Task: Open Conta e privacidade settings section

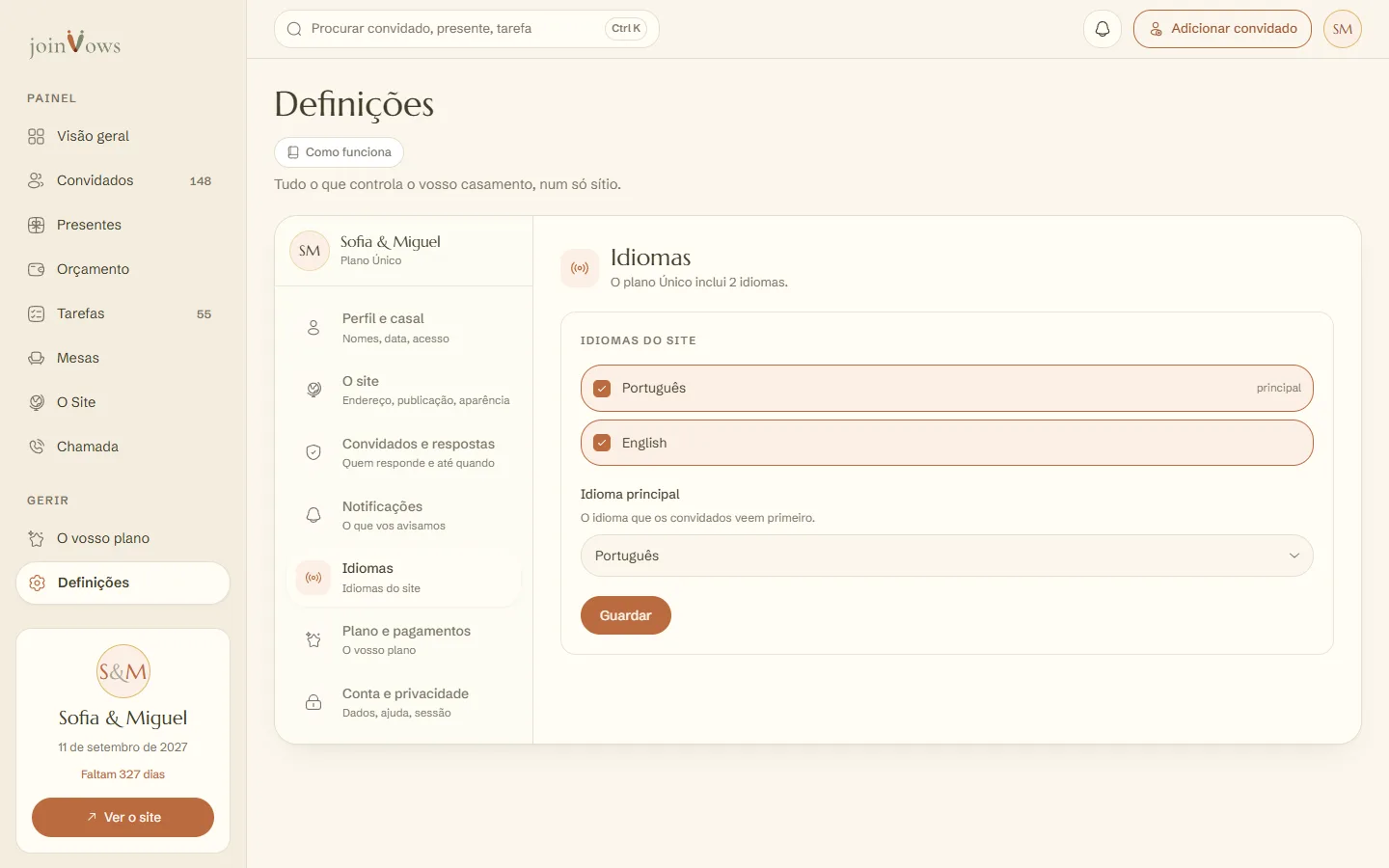Action: coord(404,703)
